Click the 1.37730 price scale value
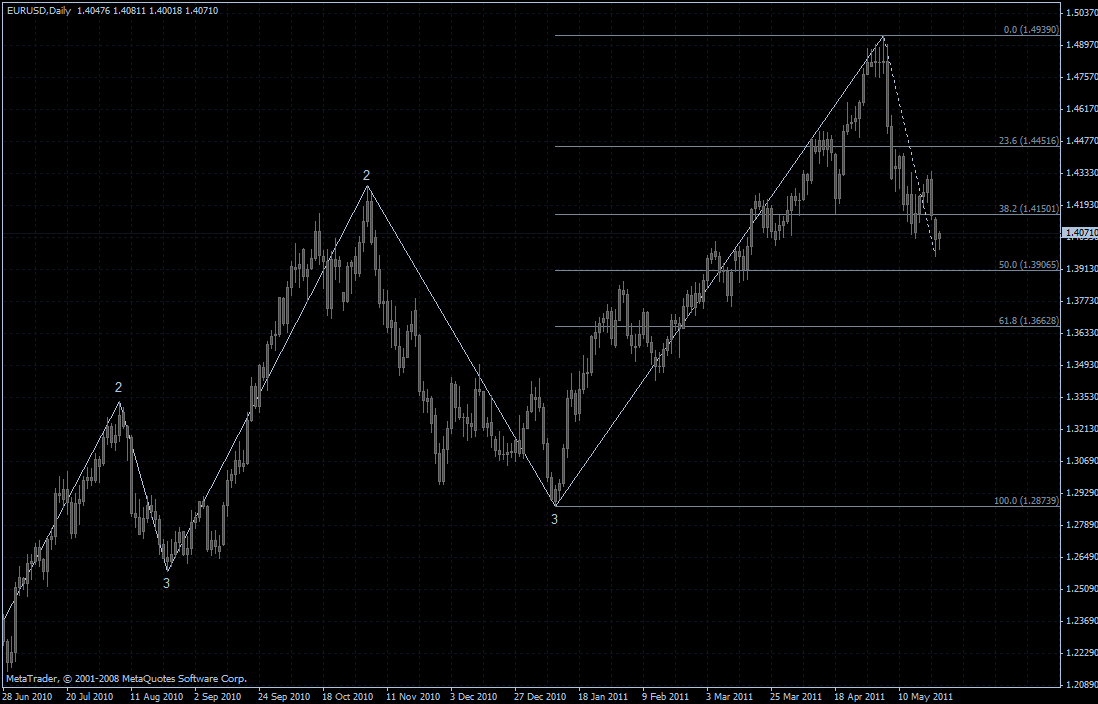Image resolution: width=1098 pixels, height=704 pixels. pyautogui.click(x=1082, y=301)
